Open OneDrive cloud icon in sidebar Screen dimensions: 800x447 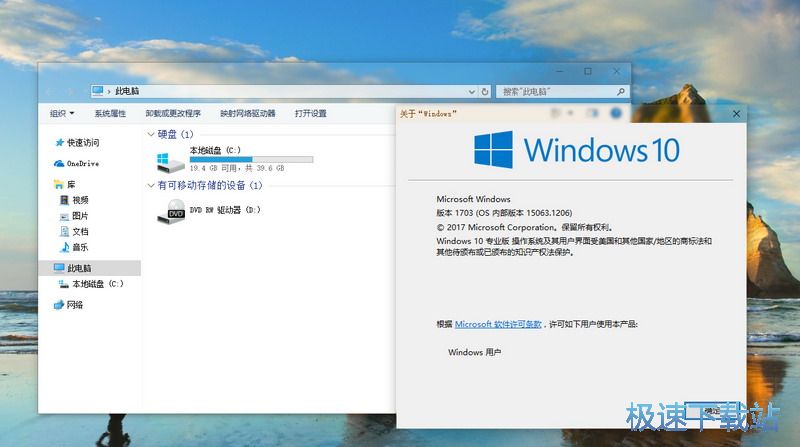[60, 163]
